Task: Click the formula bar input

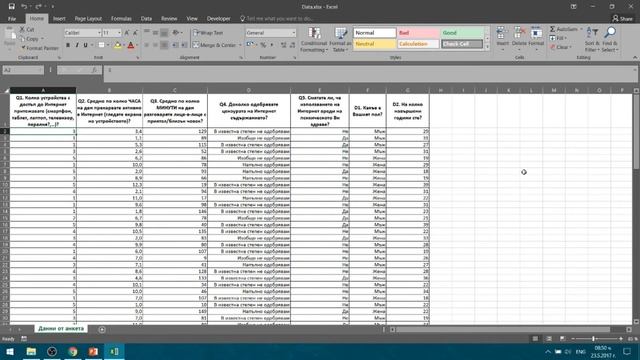Action: tap(370, 74)
